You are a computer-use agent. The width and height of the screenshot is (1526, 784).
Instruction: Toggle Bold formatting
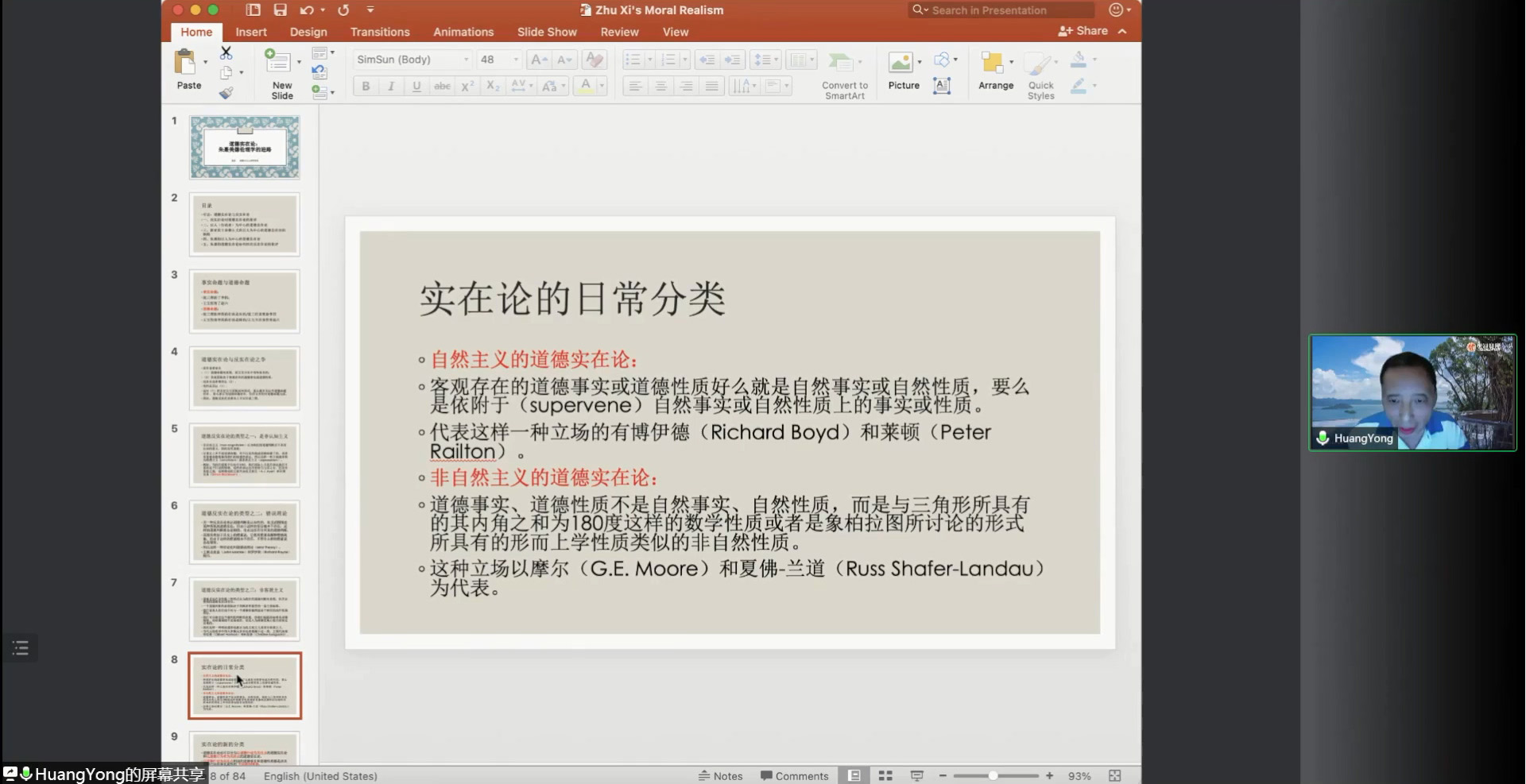[366, 86]
